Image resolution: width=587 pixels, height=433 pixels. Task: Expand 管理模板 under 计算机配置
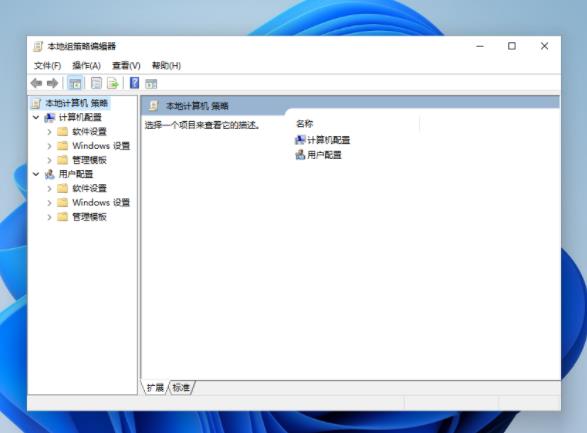[49, 160]
